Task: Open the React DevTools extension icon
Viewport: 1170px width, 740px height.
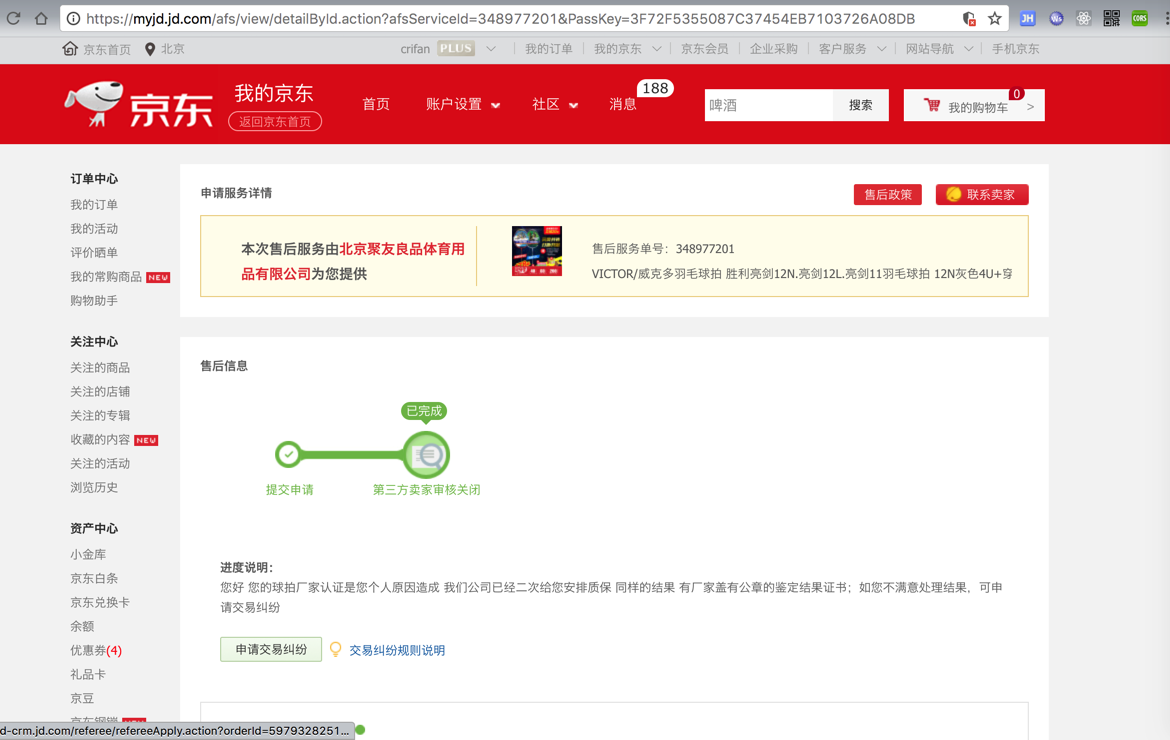Action: click(x=1083, y=19)
